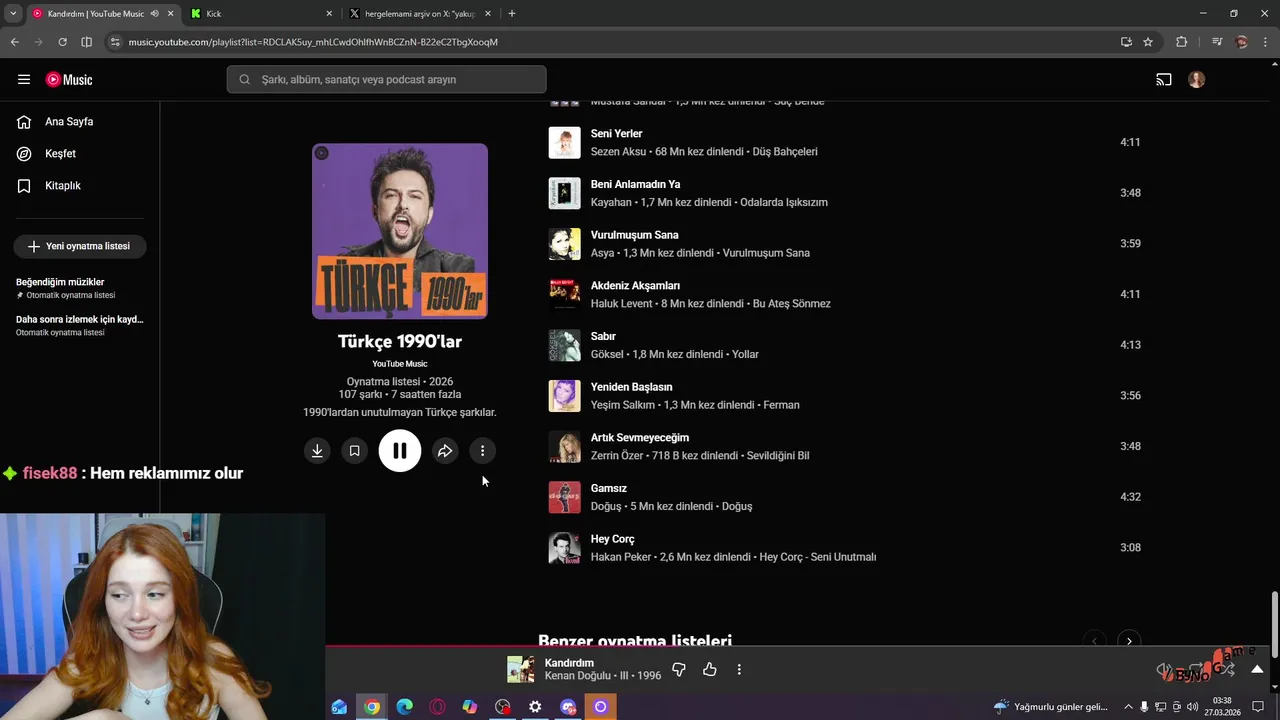Play Seni Yerler by Sezen Aksu
The image size is (1280, 720).
tap(617, 134)
